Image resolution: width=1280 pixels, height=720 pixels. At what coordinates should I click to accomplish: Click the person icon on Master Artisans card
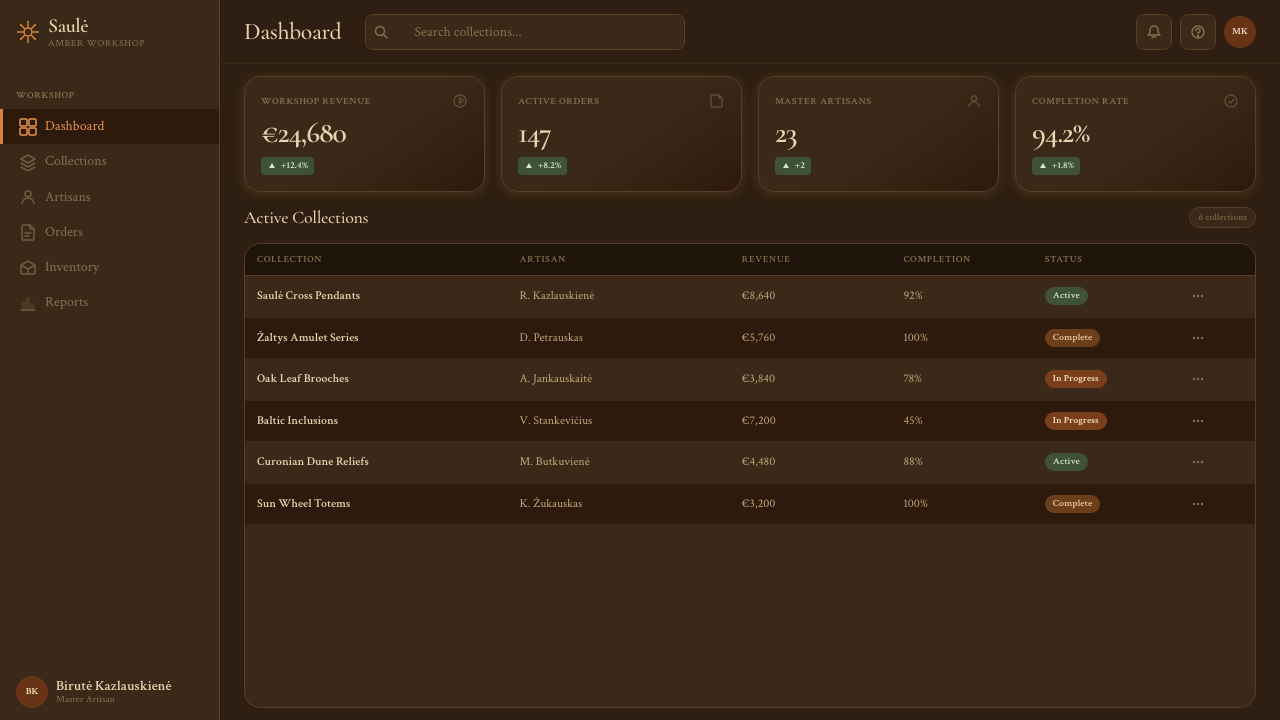click(x=974, y=101)
